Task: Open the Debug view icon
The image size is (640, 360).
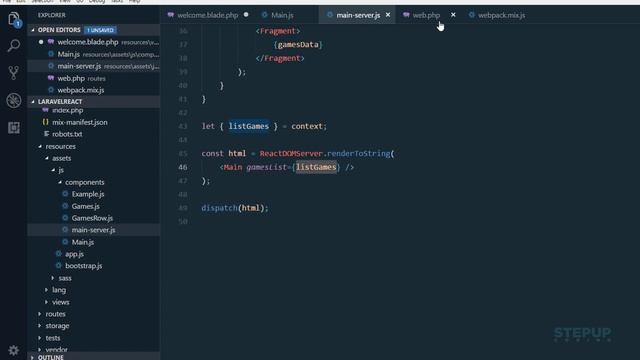Action: pyautogui.click(x=14, y=100)
